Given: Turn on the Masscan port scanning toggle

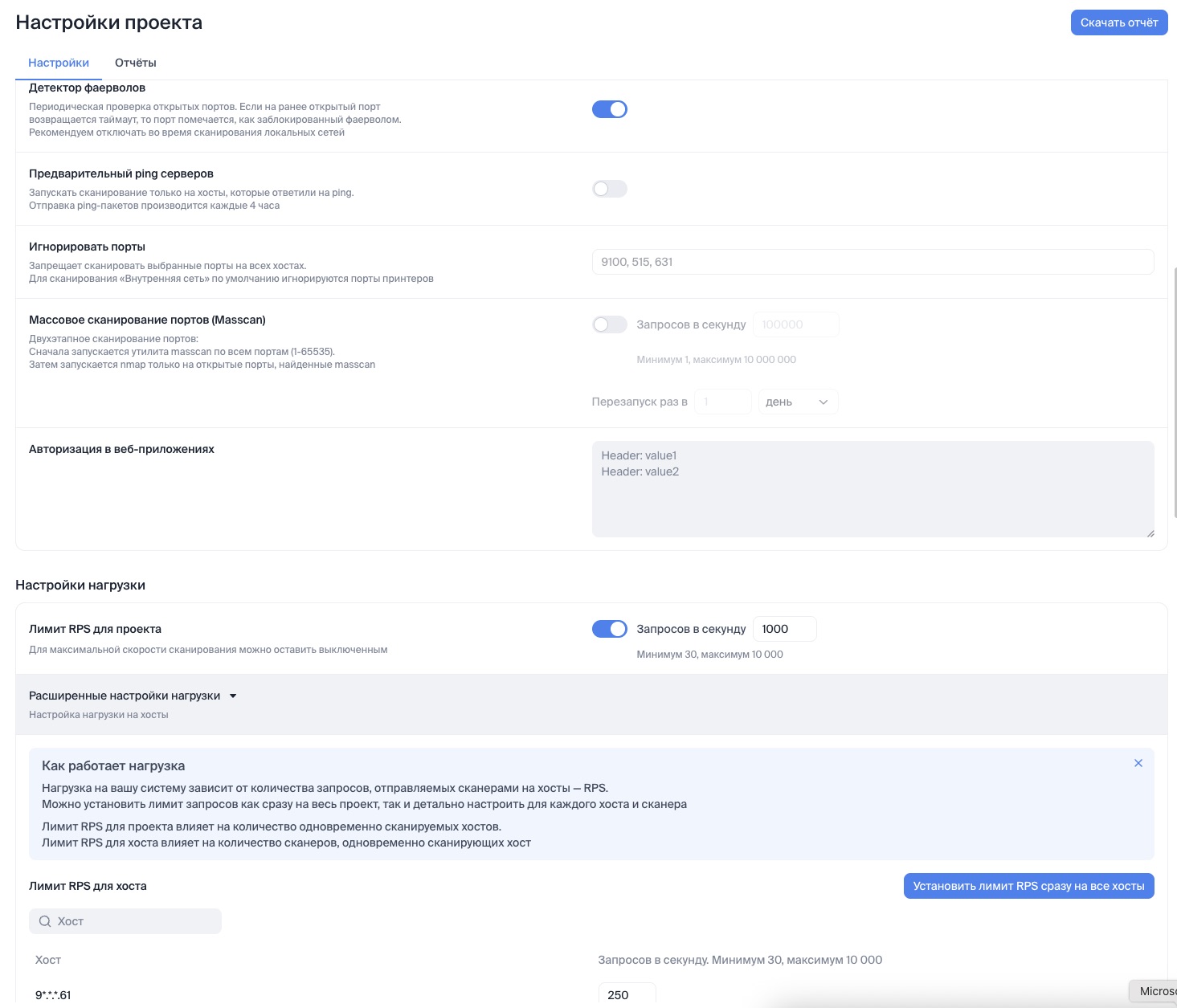Looking at the screenshot, I should click(x=609, y=324).
